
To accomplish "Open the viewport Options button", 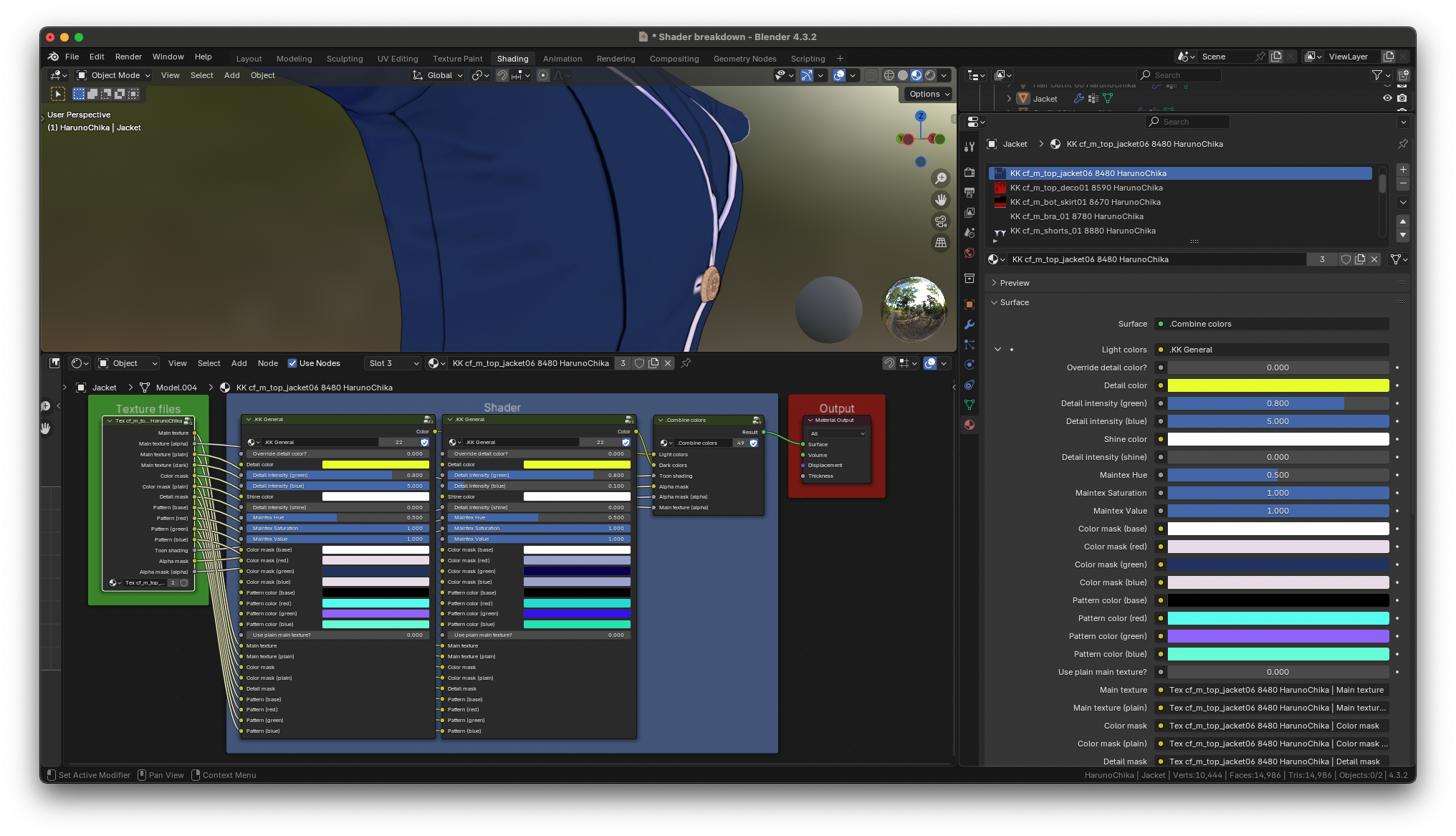I will 929,94.
